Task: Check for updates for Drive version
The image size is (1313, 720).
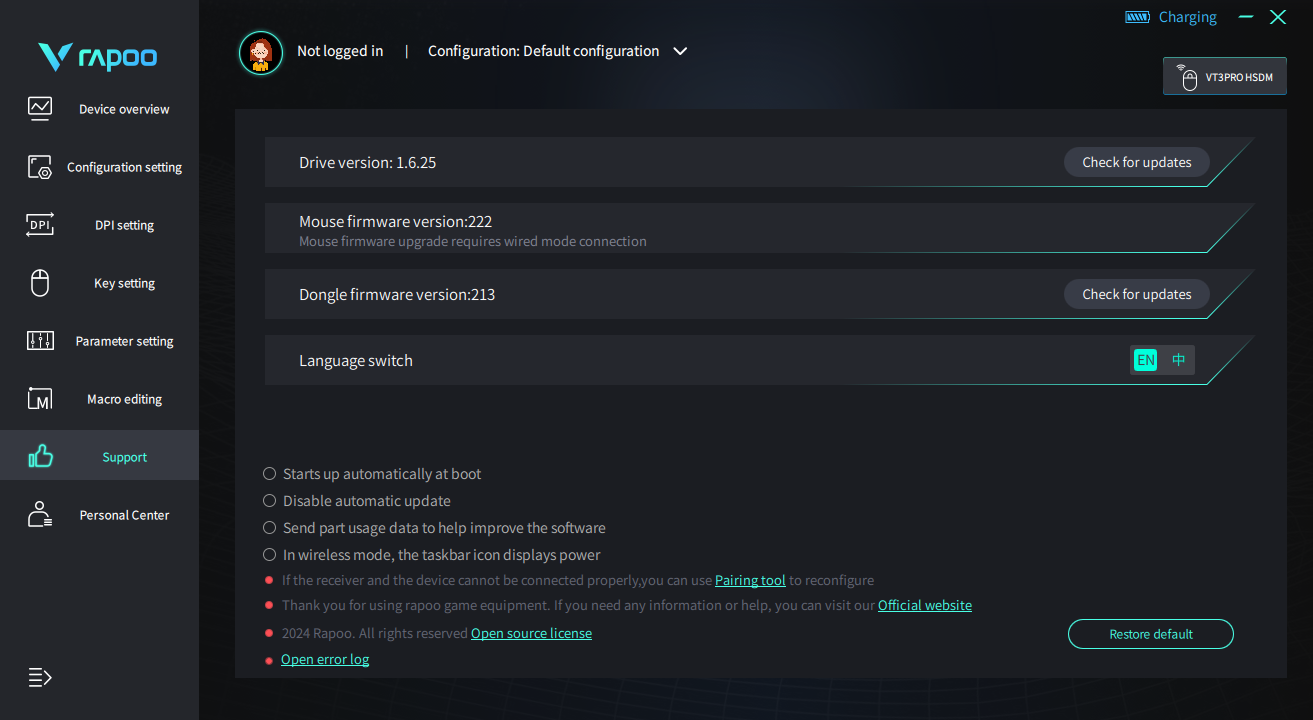Action: (x=1136, y=162)
